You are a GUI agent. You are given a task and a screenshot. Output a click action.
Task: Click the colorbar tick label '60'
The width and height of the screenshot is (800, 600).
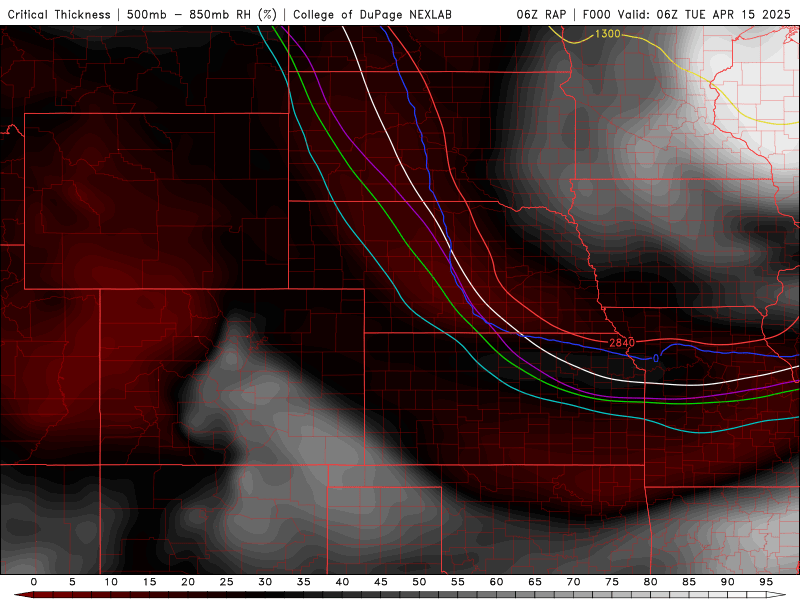496,582
